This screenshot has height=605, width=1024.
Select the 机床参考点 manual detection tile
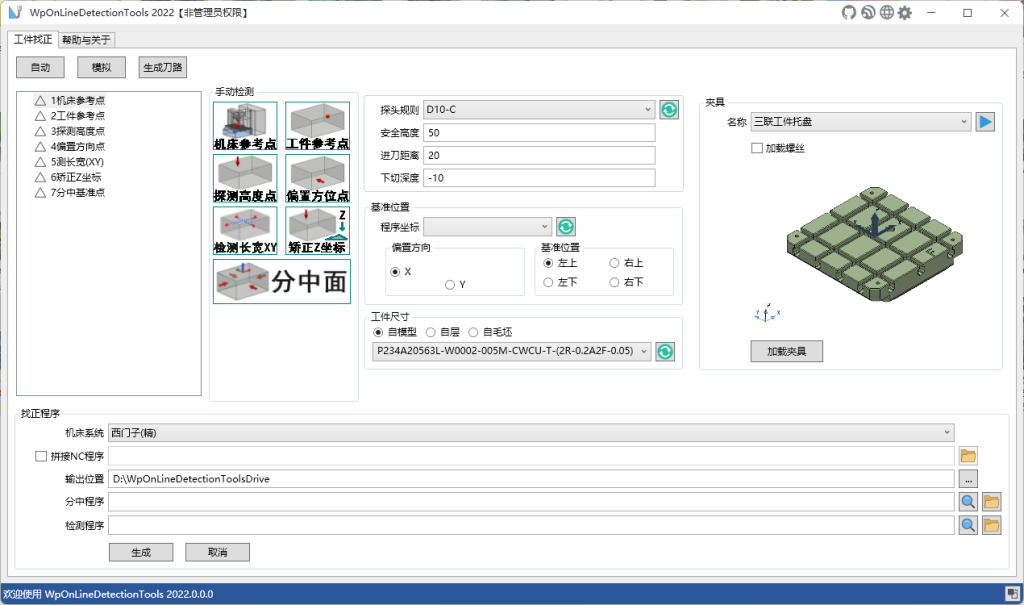coord(245,126)
